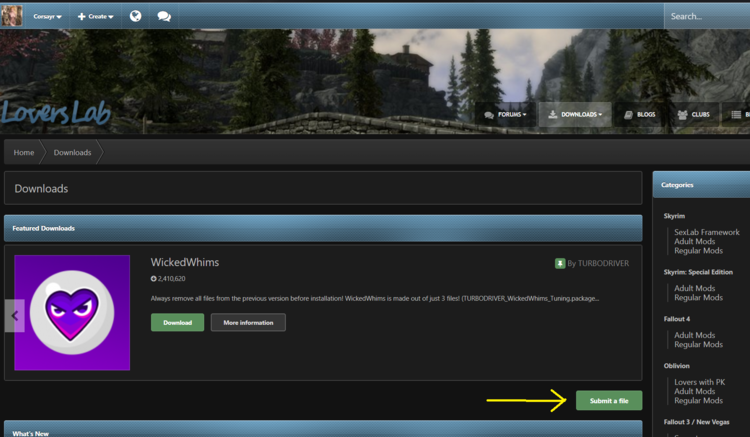Click the Featured Downloads header

click(323, 229)
